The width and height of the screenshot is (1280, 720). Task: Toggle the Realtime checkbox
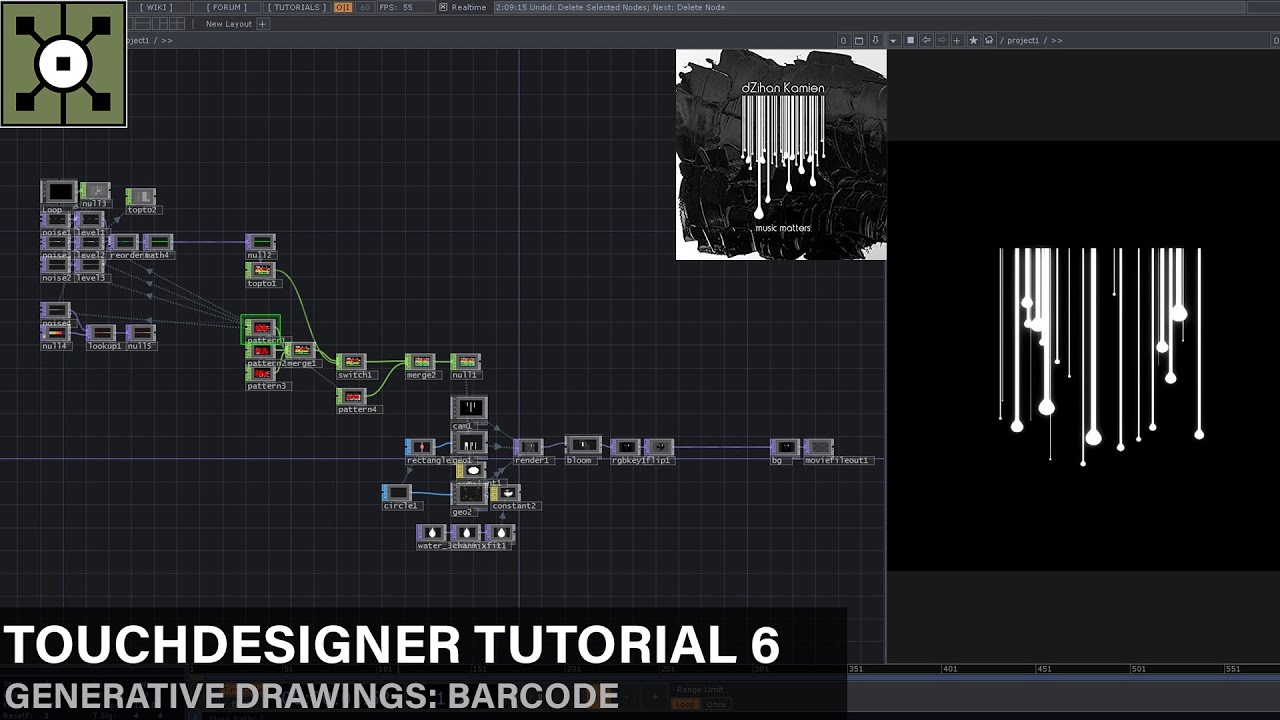(444, 7)
